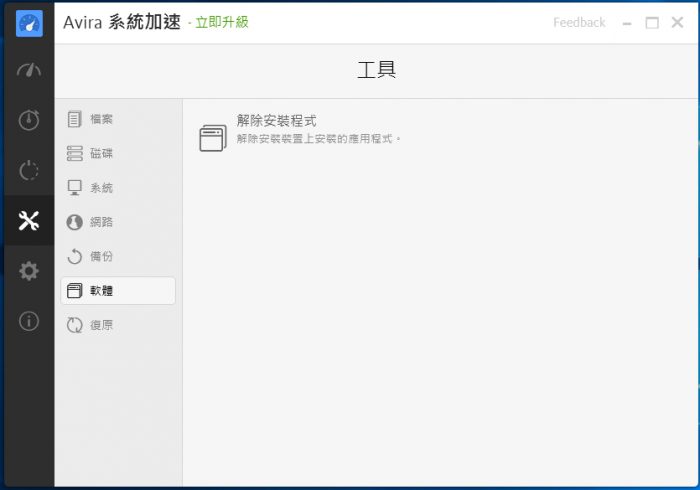Click the uninstaller description text 解除安裝裝置上安裝的應用程式
The height and width of the screenshot is (490, 700).
coord(318,139)
